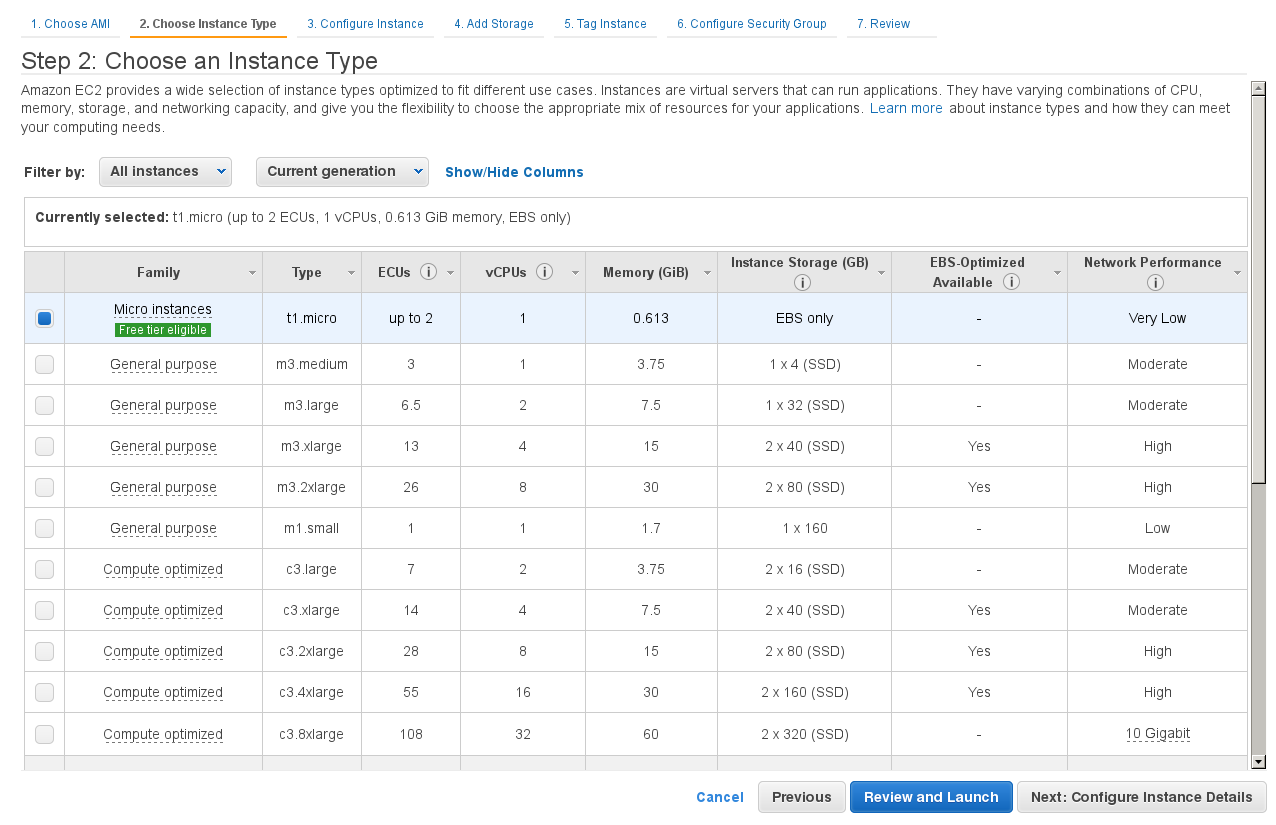Click the 'up to 2' ECUs cell
1276x825 pixels.
(x=411, y=318)
